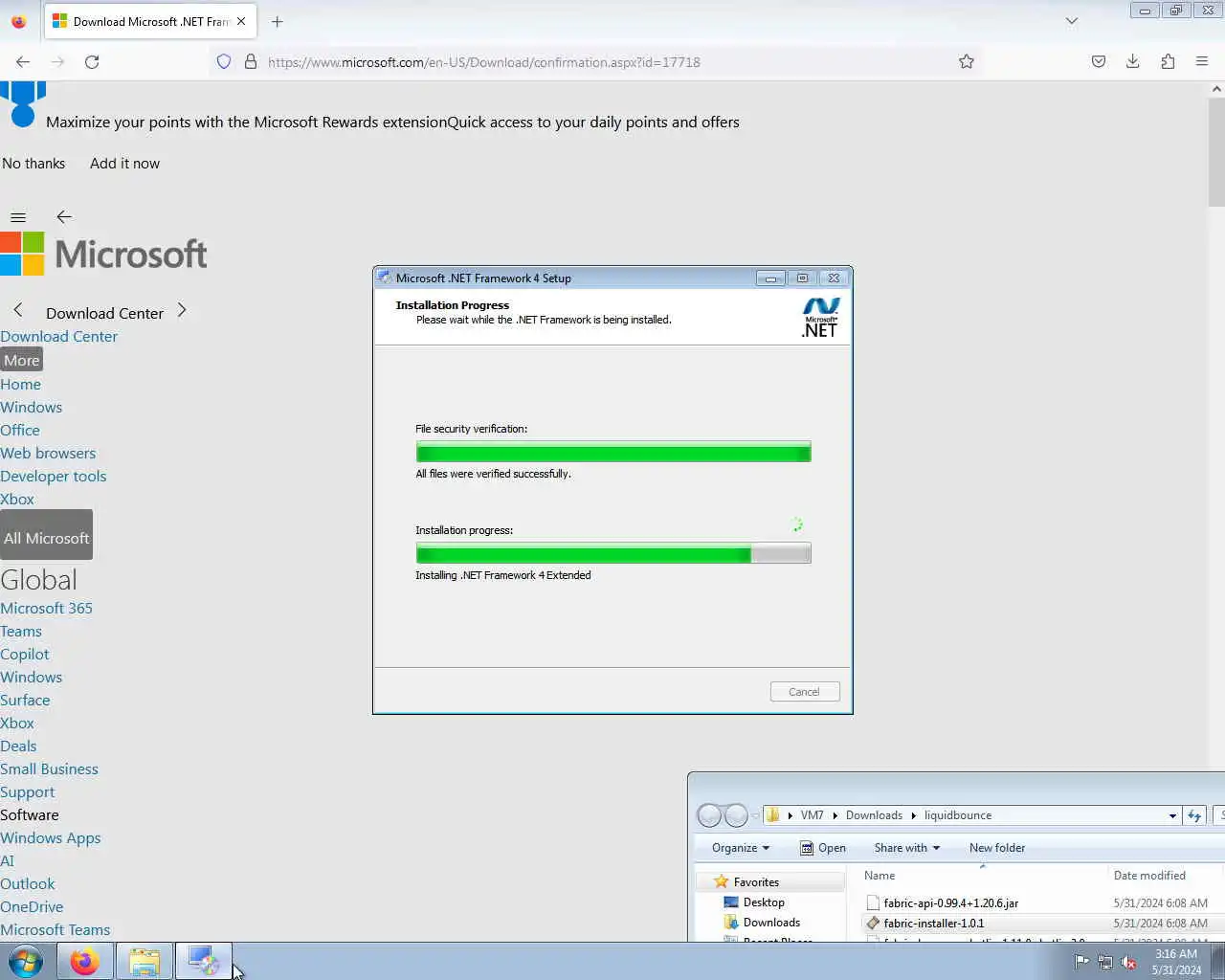Click right chevron after Download Center
1225x980 pixels.
(x=182, y=310)
